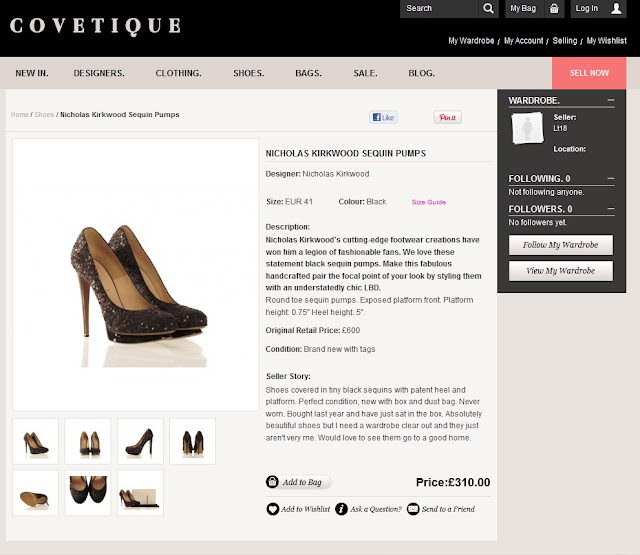Screen dimensions: 640x555
Task: Open the Bags menu
Action: click(x=308, y=73)
